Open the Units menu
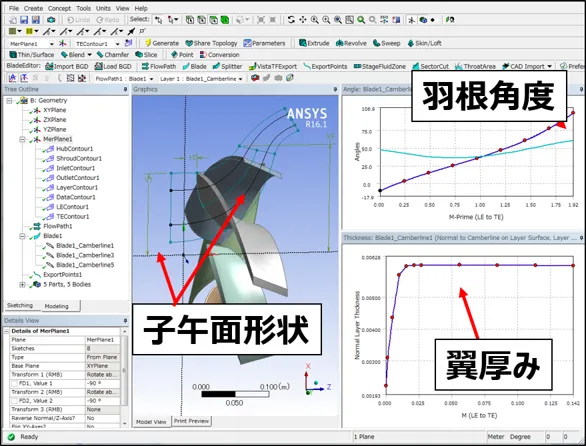This screenshot has height=446, width=586. [103, 8]
